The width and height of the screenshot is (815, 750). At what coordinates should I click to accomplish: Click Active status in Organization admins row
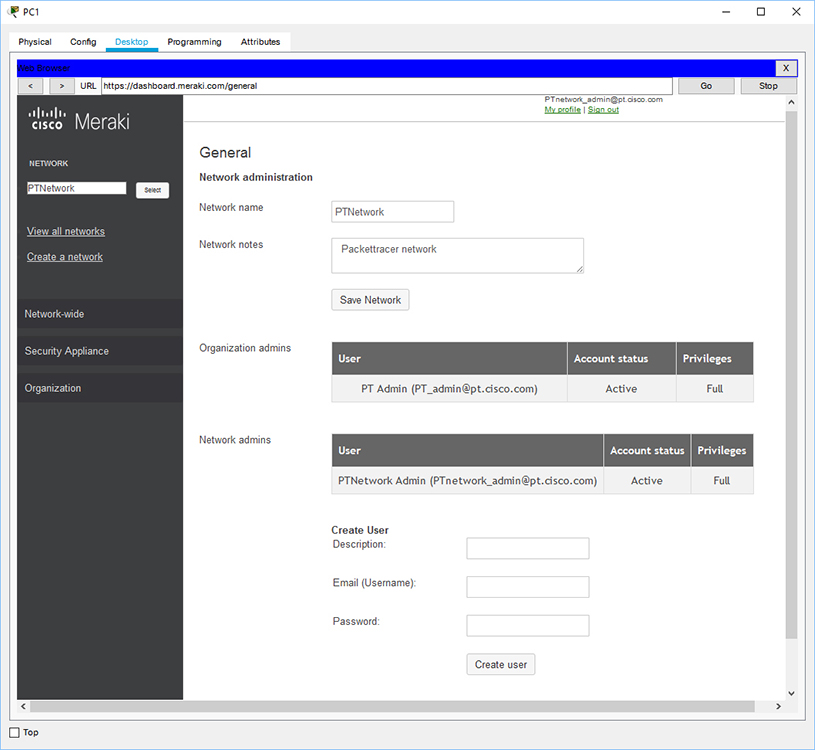coord(621,389)
